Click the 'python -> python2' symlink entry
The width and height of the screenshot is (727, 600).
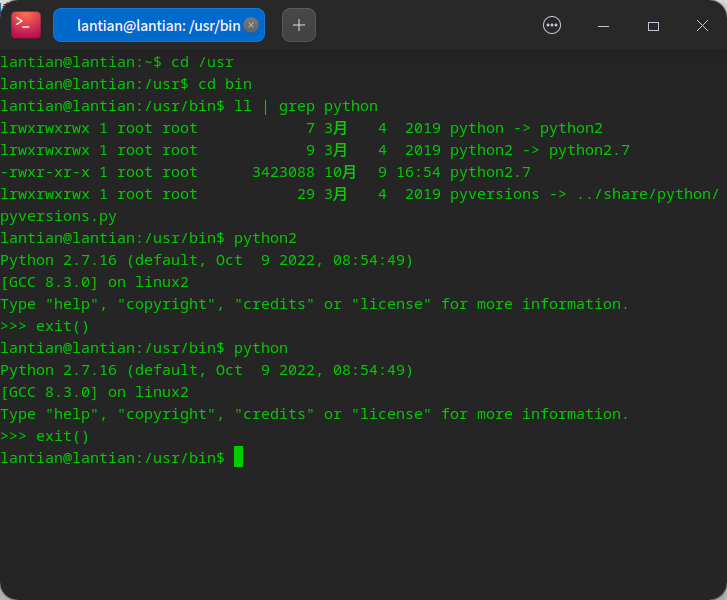click(x=526, y=128)
